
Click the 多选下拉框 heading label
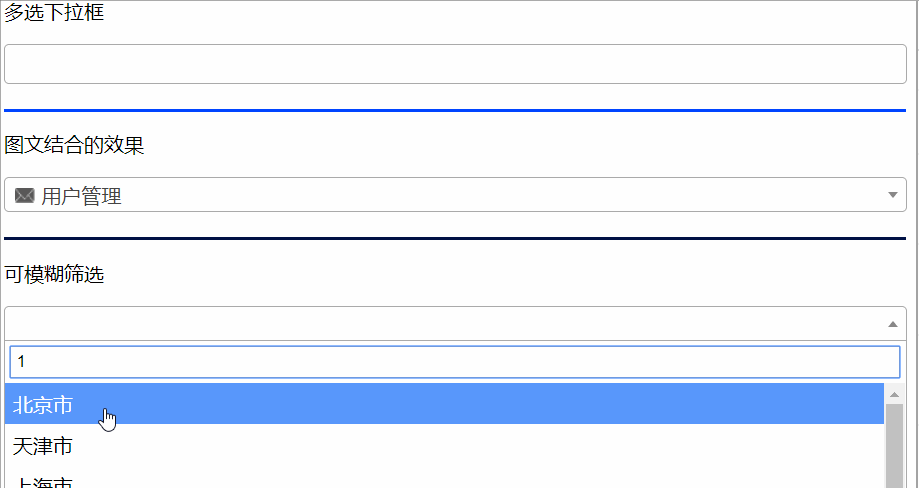click(54, 13)
